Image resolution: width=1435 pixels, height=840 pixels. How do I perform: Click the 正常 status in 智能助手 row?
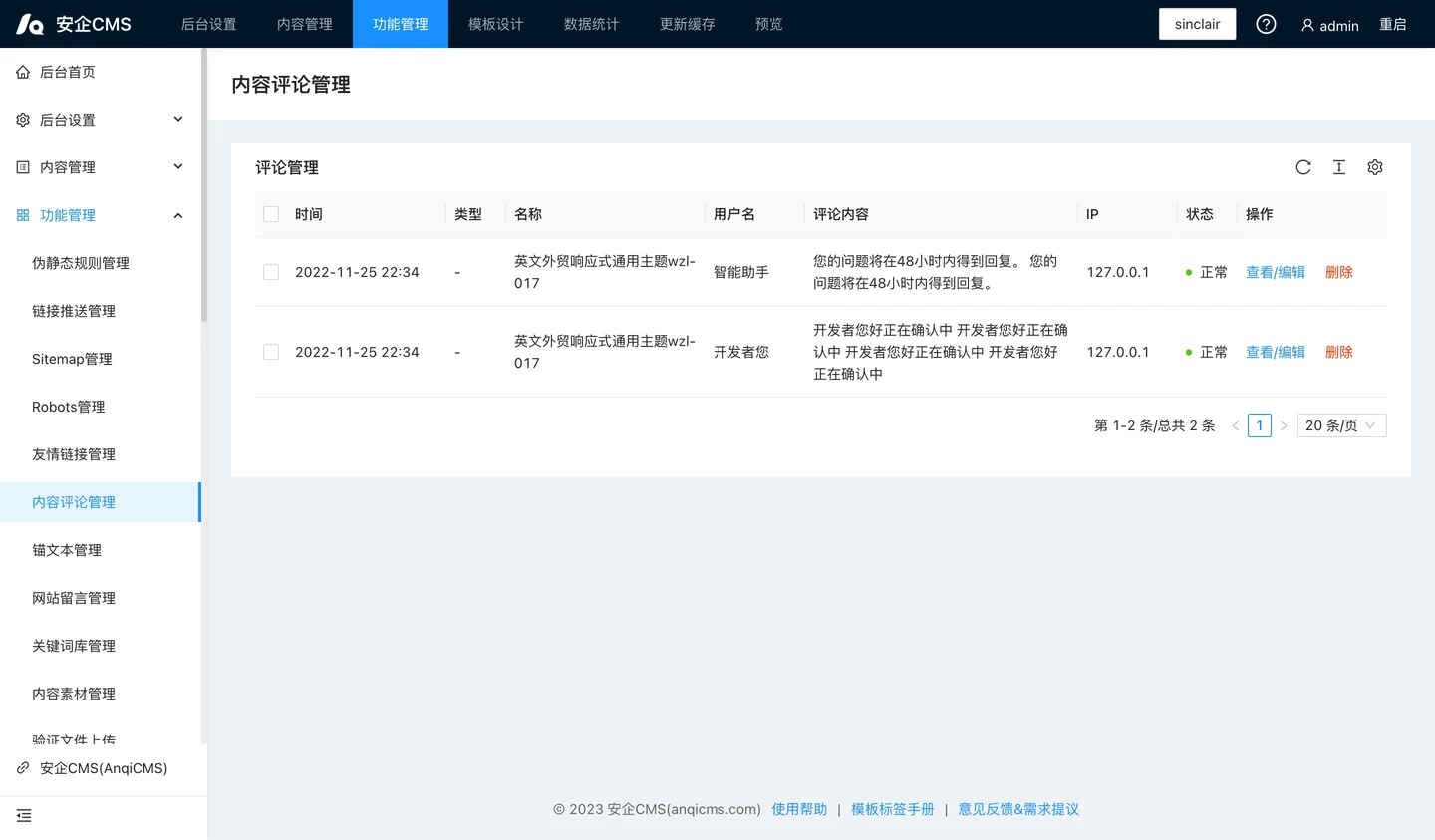(x=1207, y=272)
